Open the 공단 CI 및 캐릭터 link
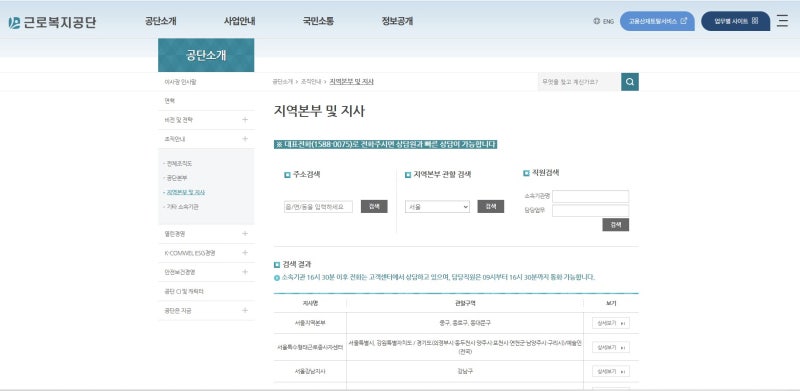 point(184,291)
